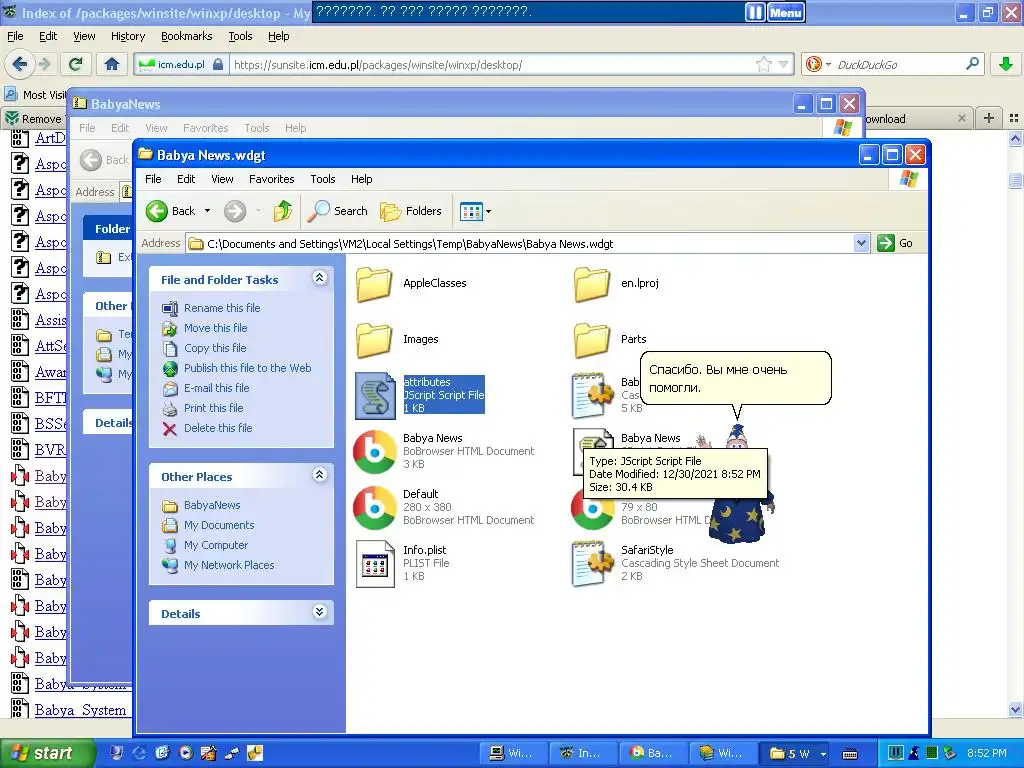Click the Firefox downloads green arrow
The width and height of the screenshot is (1024, 768).
[1006, 64]
